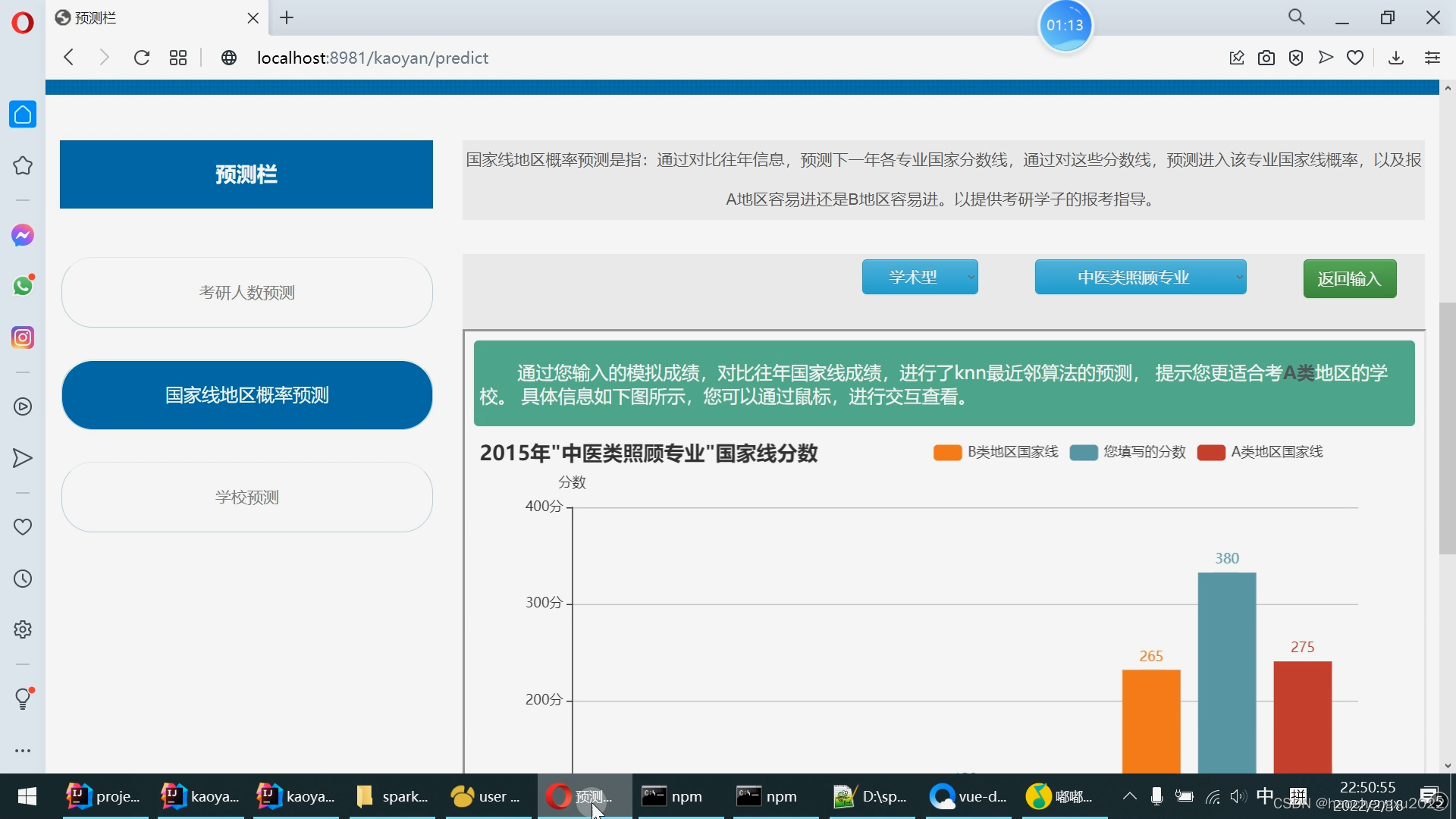The width and height of the screenshot is (1456, 819).
Task: Click the 返回输入 button
Action: pyautogui.click(x=1349, y=279)
